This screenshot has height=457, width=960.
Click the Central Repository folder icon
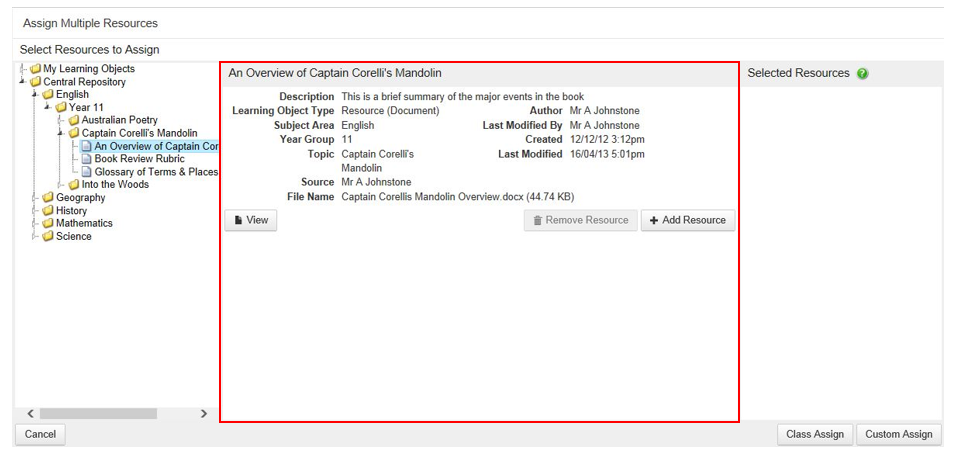click(36, 82)
